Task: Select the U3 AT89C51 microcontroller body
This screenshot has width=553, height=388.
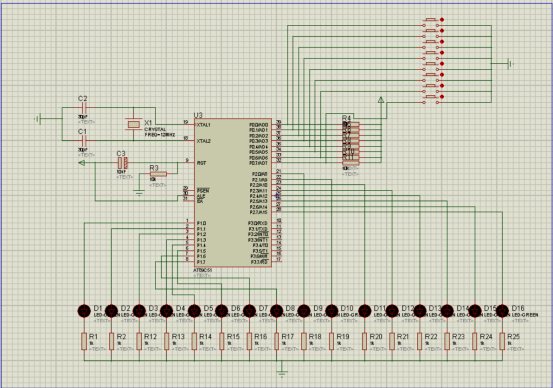Action: tap(233, 193)
